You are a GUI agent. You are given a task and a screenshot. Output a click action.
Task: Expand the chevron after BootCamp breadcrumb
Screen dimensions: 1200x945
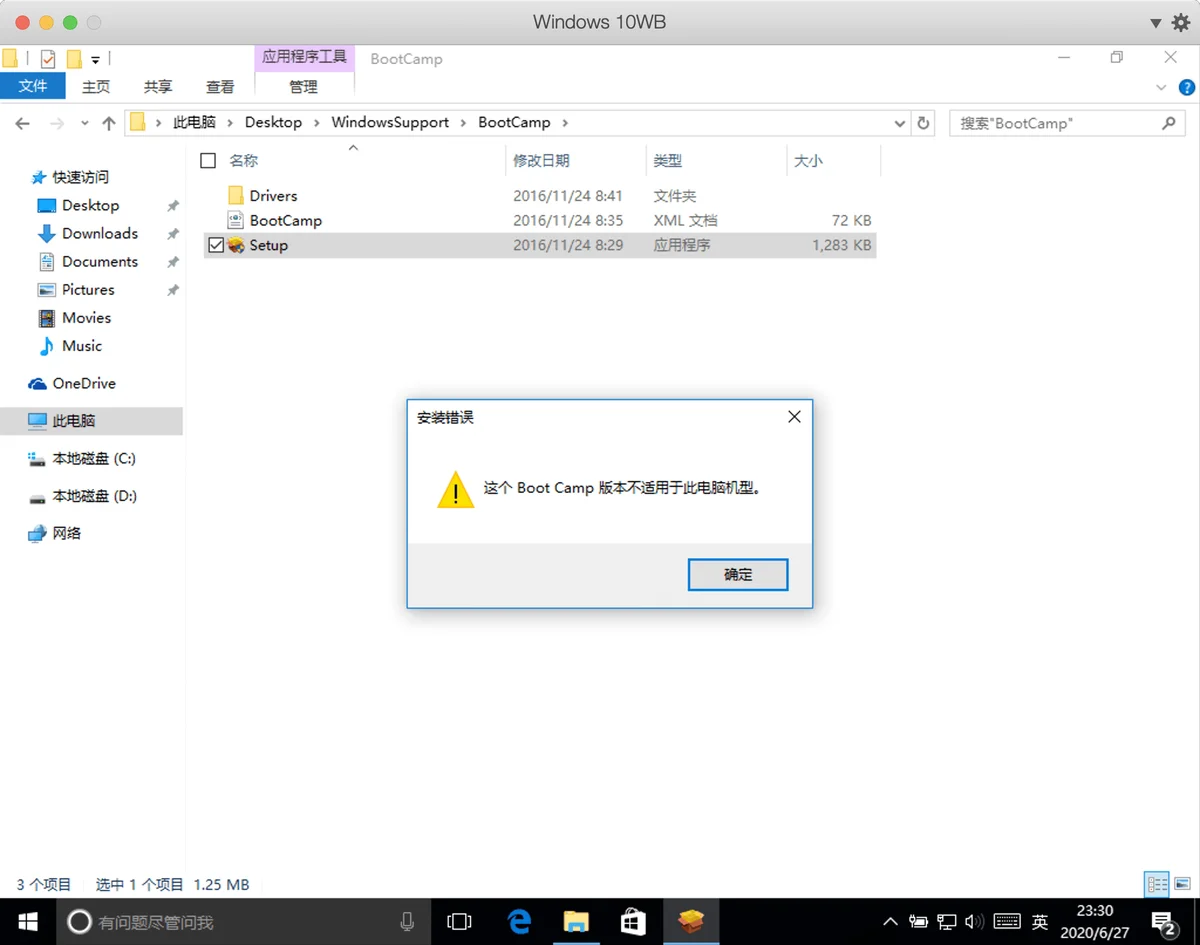(565, 123)
